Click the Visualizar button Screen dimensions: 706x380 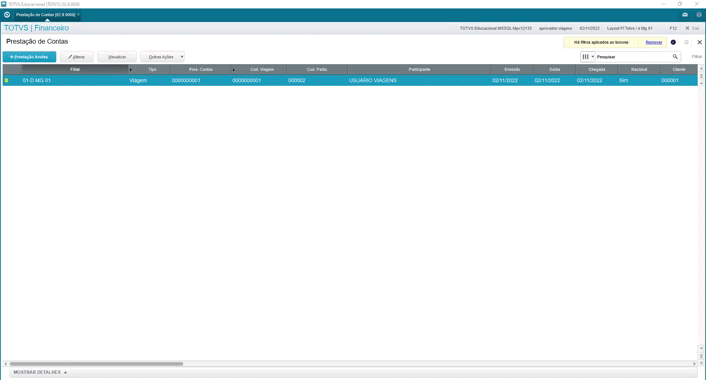pos(117,57)
